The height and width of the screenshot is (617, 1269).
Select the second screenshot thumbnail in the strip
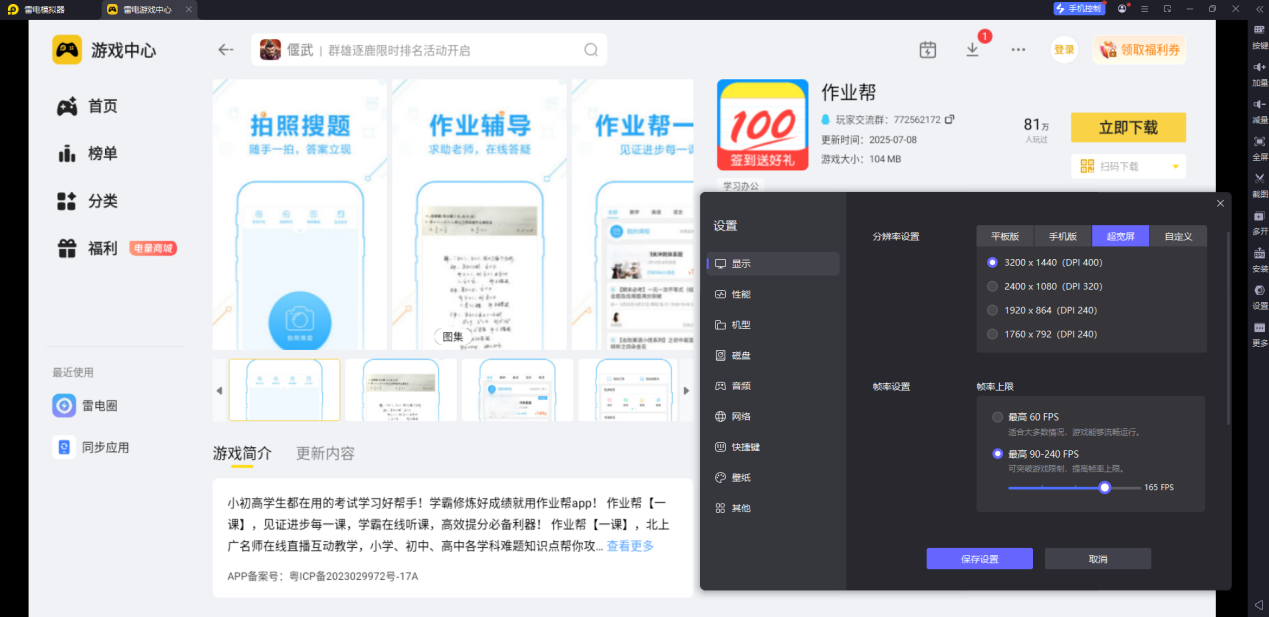click(401, 390)
